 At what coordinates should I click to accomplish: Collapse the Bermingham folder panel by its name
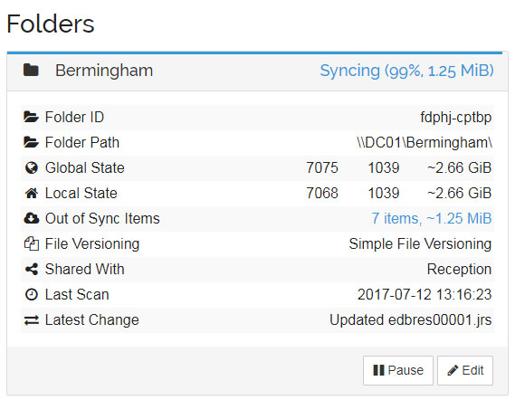tap(104, 70)
